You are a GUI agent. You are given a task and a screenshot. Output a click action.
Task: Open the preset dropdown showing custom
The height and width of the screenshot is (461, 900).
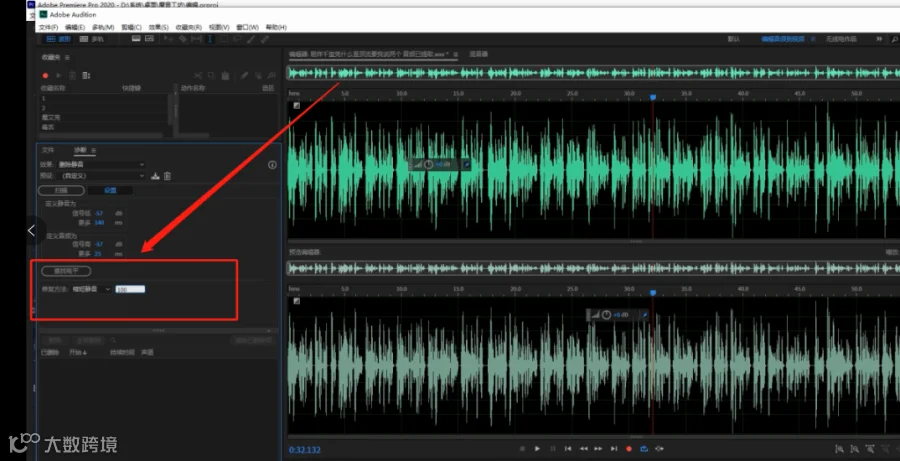[x=102, y=176]
